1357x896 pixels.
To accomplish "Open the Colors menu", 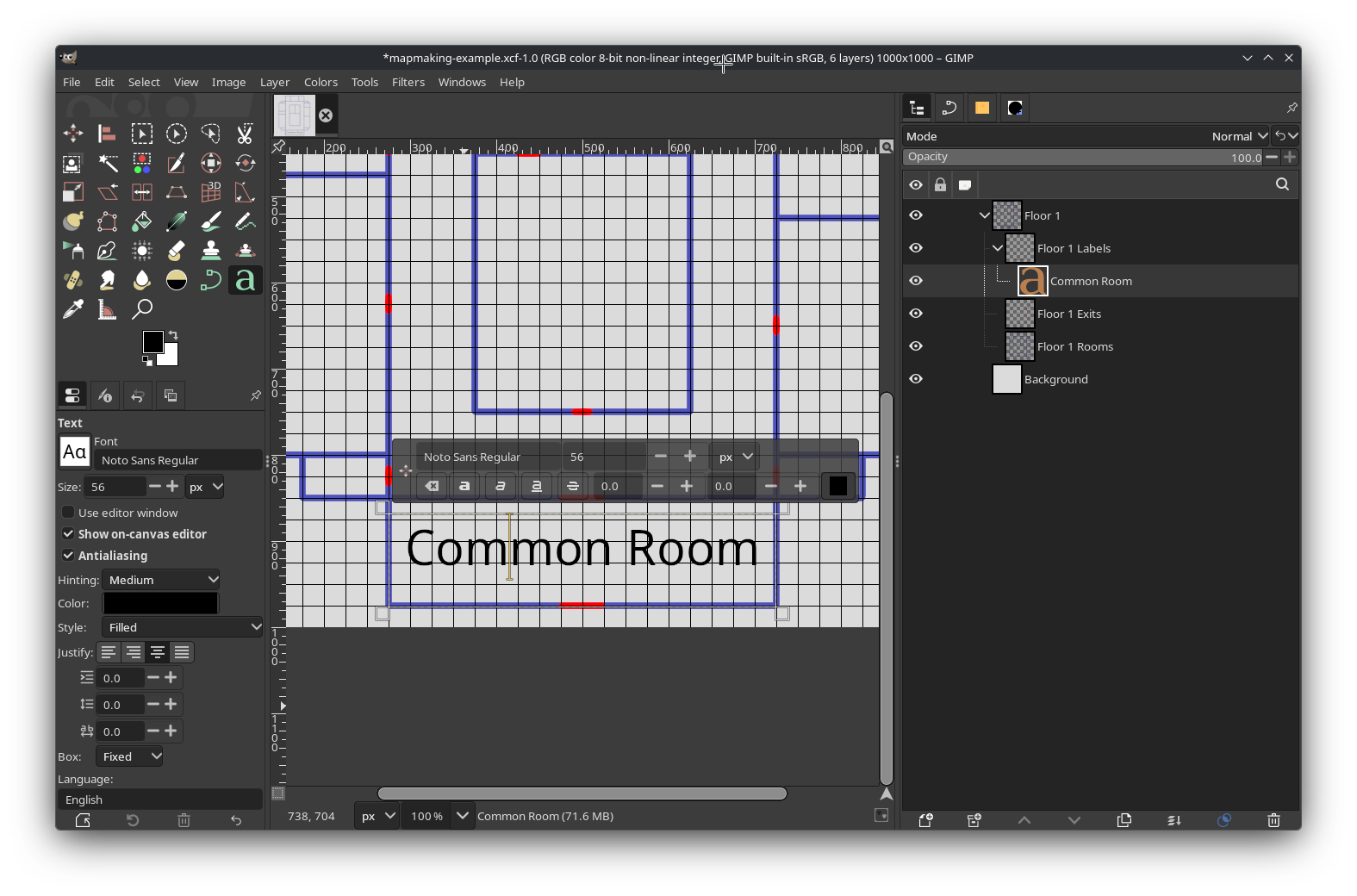I will 321,82.
